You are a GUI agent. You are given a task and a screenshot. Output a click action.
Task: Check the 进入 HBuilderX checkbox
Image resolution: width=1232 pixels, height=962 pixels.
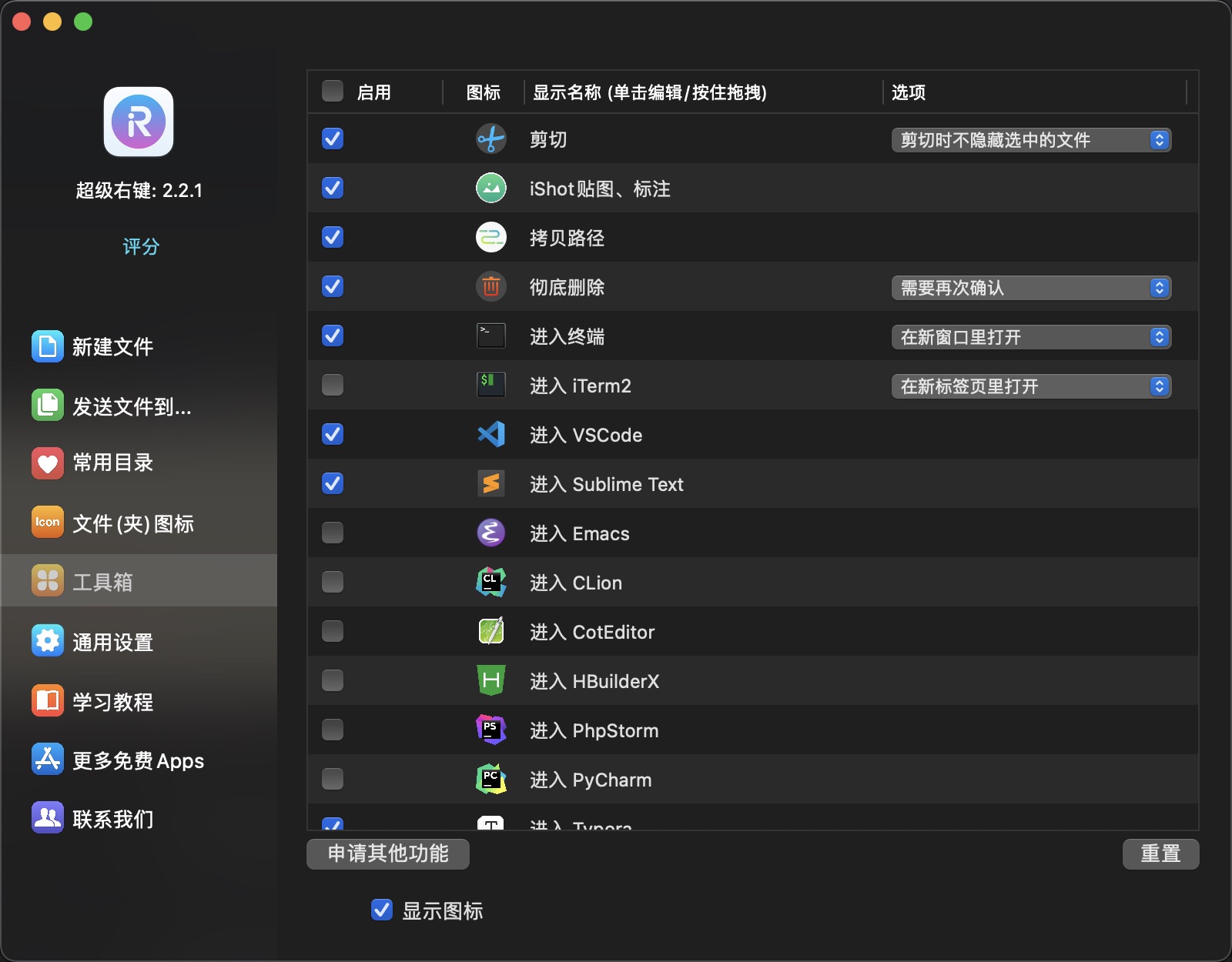333,680
